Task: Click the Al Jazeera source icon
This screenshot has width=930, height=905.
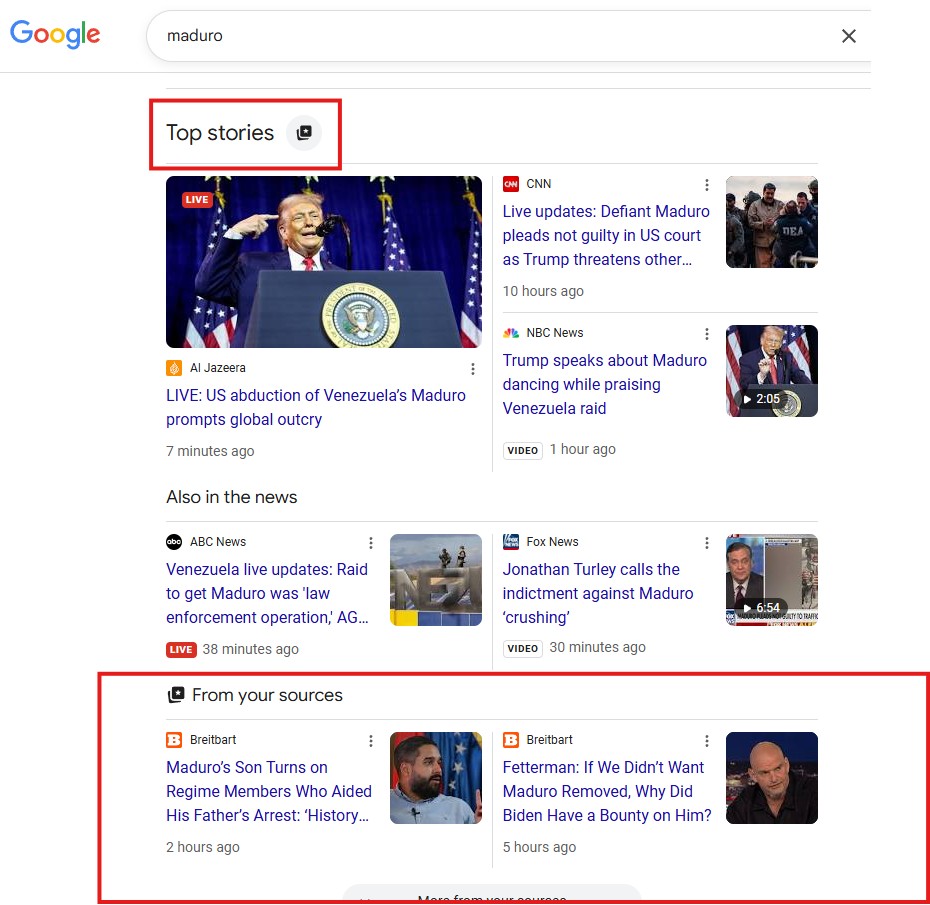Action: [175, 367]
